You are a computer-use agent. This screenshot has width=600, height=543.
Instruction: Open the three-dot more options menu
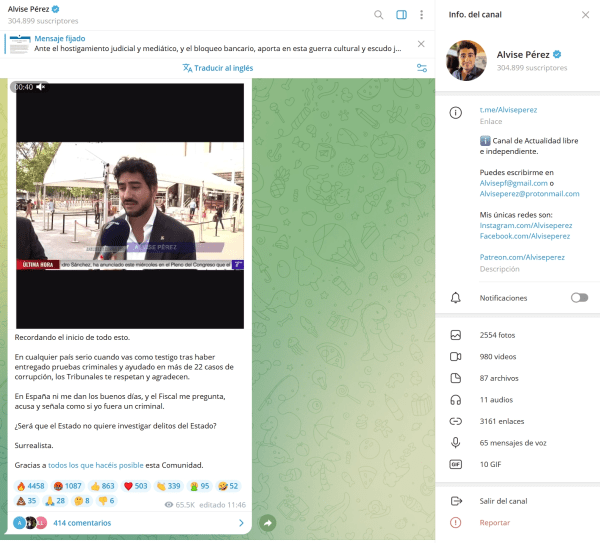point(422,15)
